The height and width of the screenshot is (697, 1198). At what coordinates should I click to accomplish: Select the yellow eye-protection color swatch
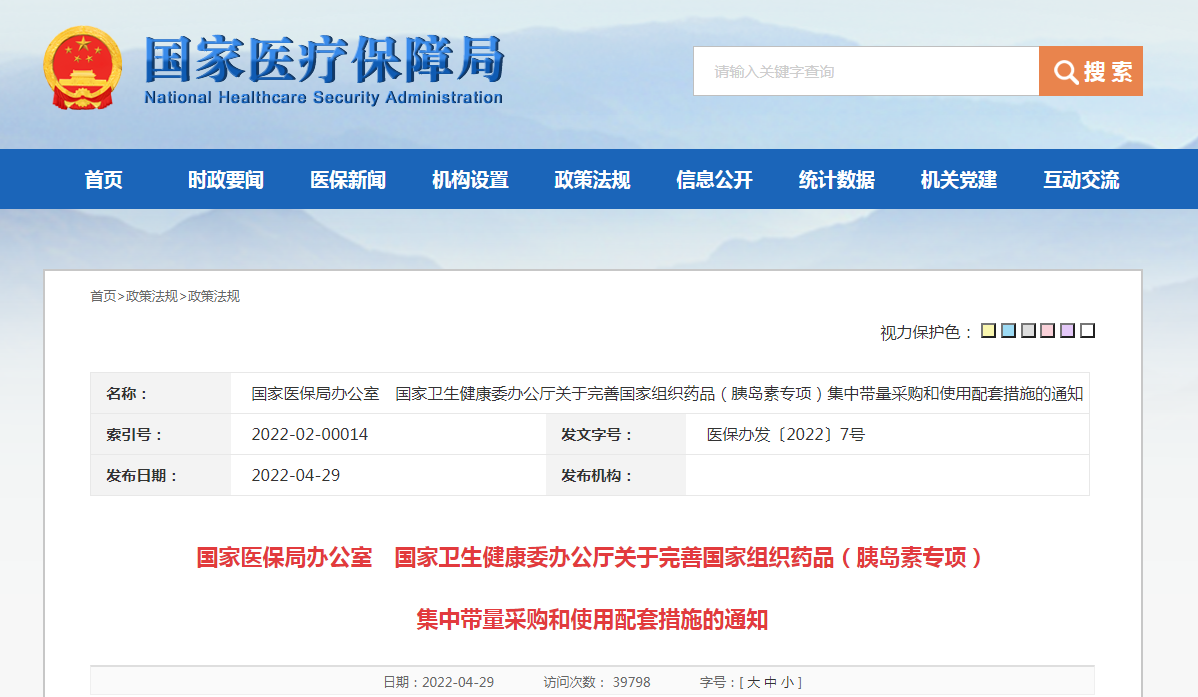(989, 331)
